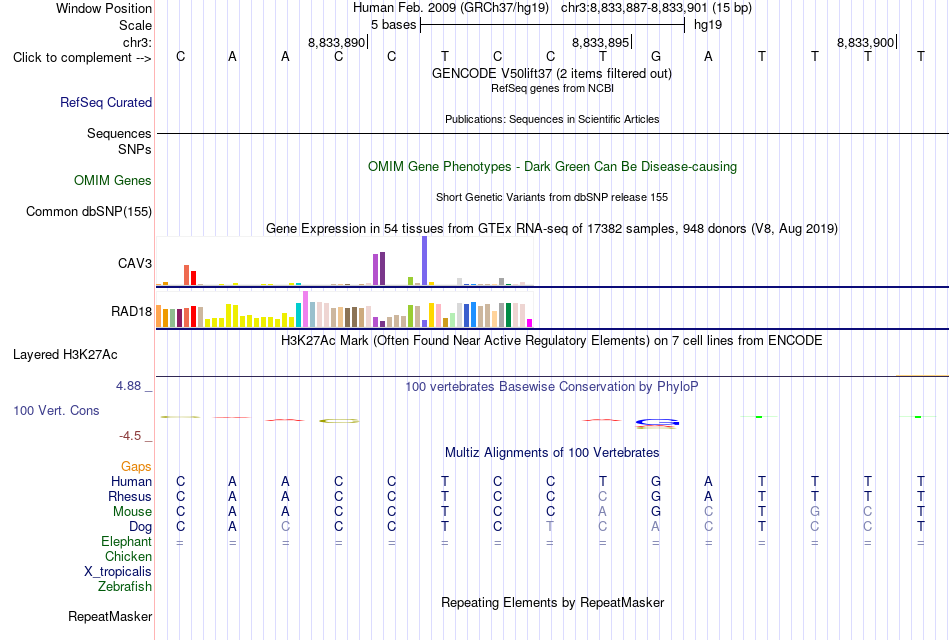Click 100 vertebrates Basewise Conservation by PhyloP title
The height and width of the screenshot is (640, 950).
click(x=551, y=387)
